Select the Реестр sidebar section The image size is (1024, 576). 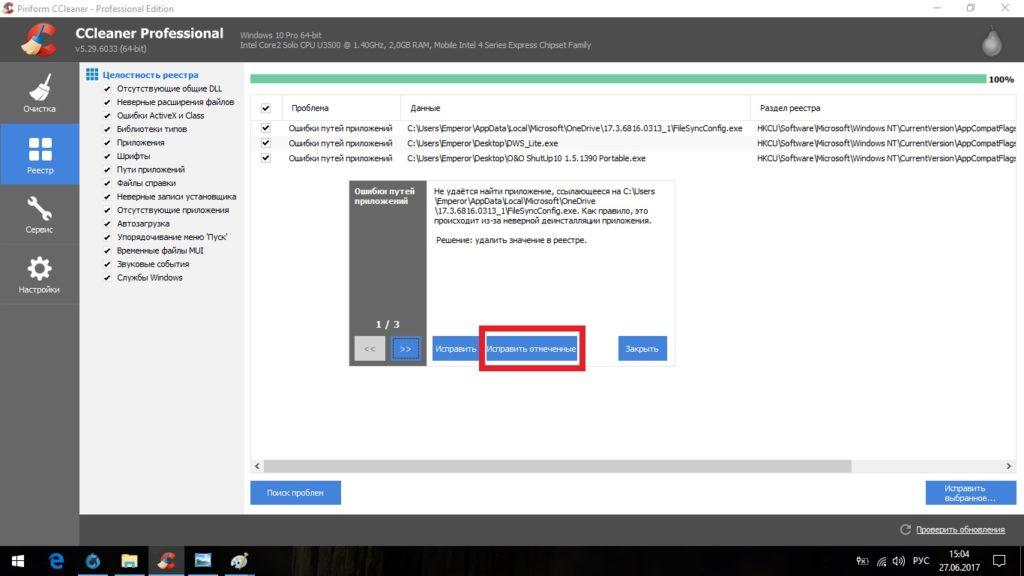pyautogui.click(x=39, y=154)
